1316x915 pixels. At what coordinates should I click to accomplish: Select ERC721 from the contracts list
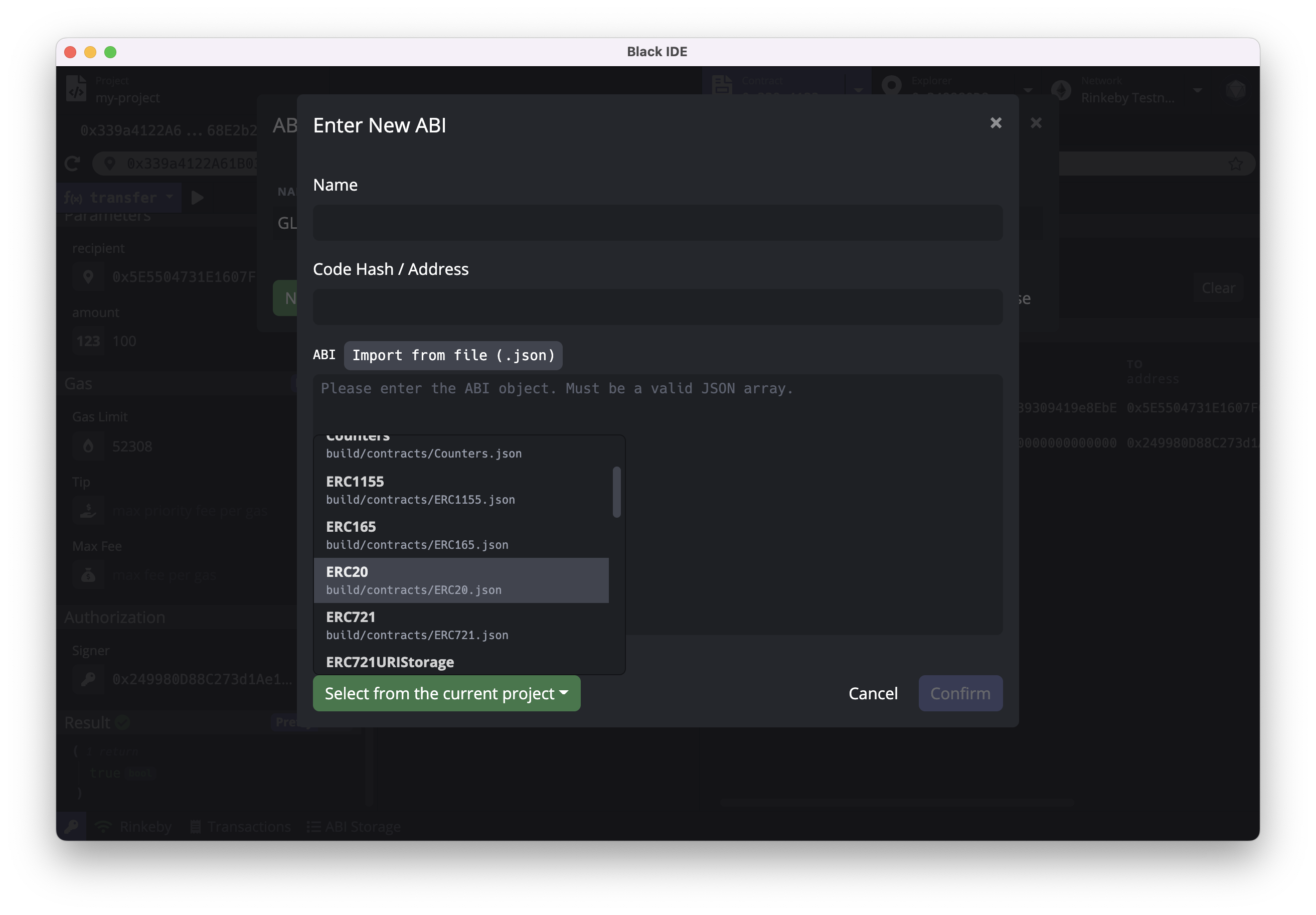tap(461, 626)
